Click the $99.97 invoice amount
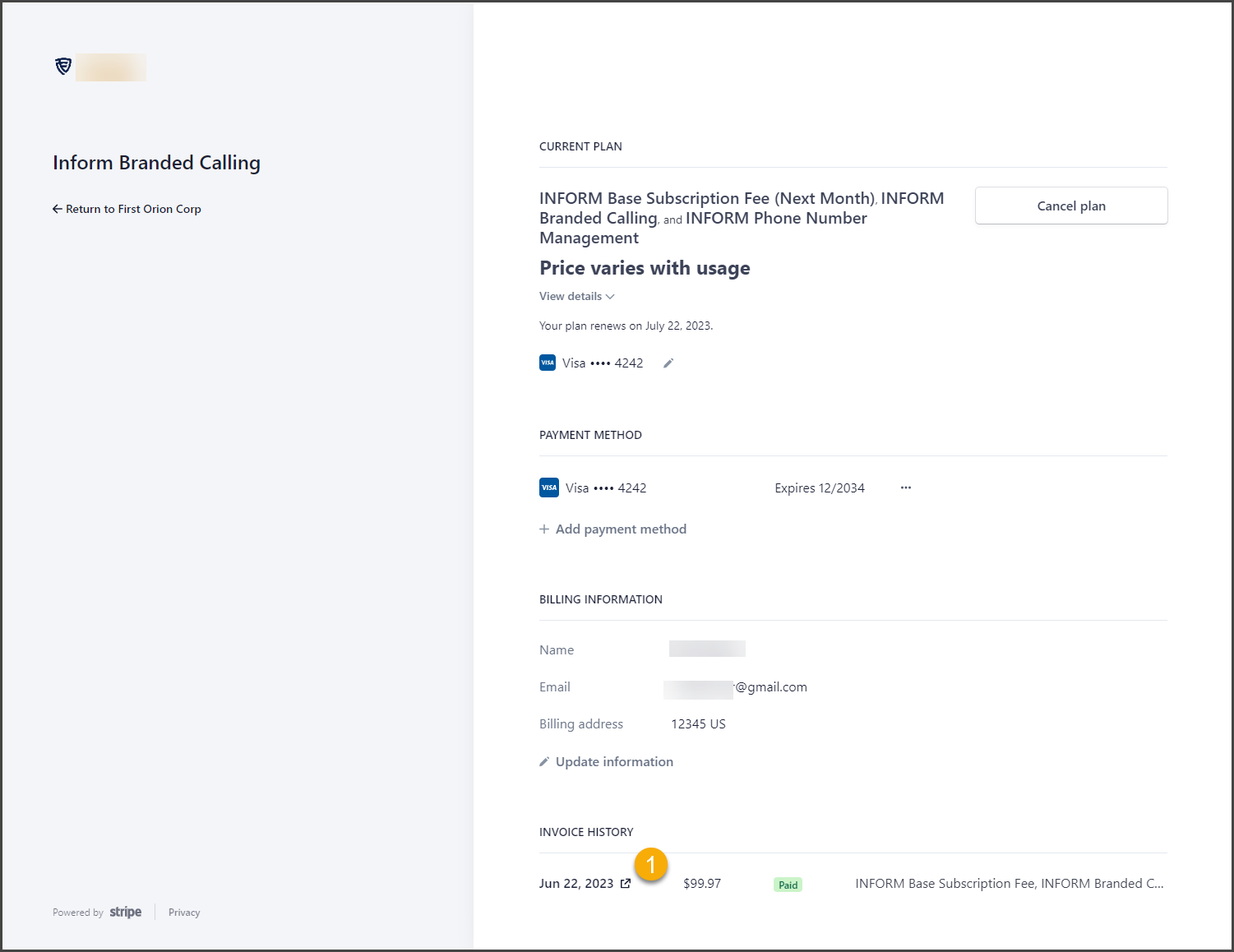 (x=702, y=884)
